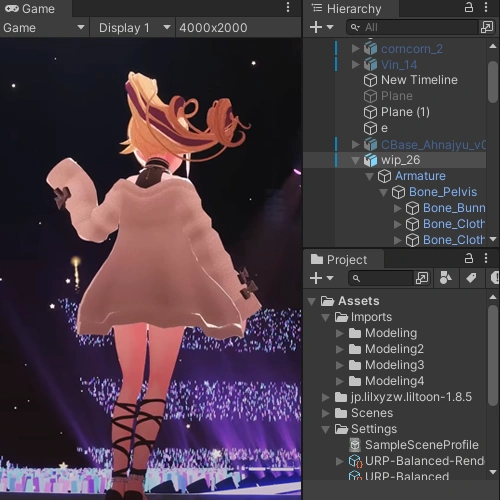Expand the corncorn_2 object
The width and height of the screenshot is (500, 500).
pos(355,49)
